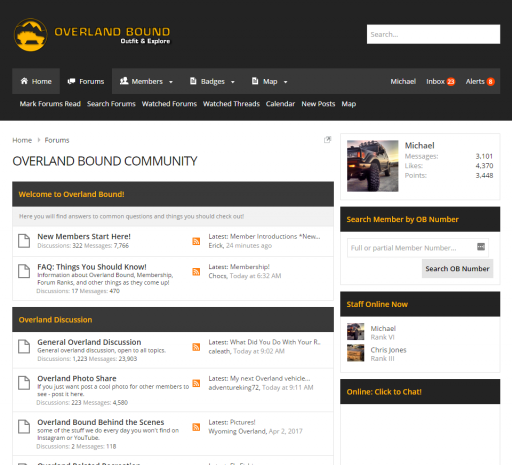Click Chris Jones avatar in Staff Online
The width and height of the screenshot is (512, 465).
tap(355, 353)
